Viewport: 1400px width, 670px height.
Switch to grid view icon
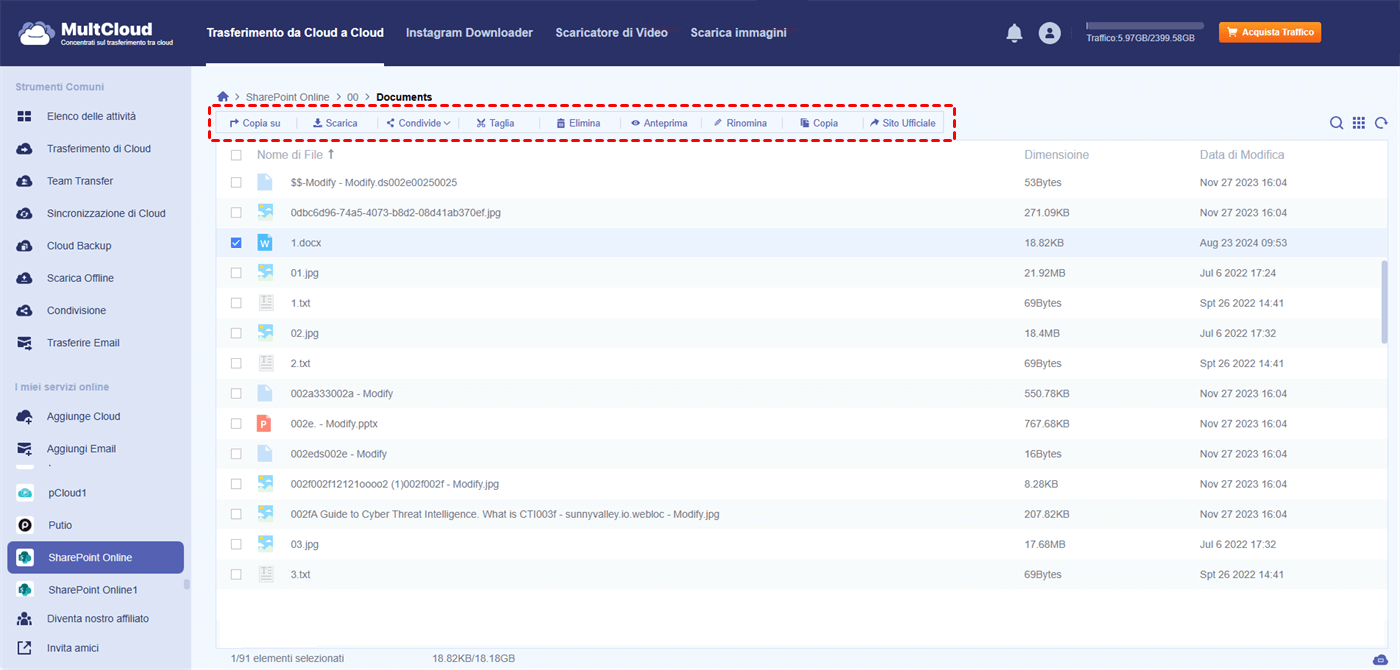tap(1359, 123)
